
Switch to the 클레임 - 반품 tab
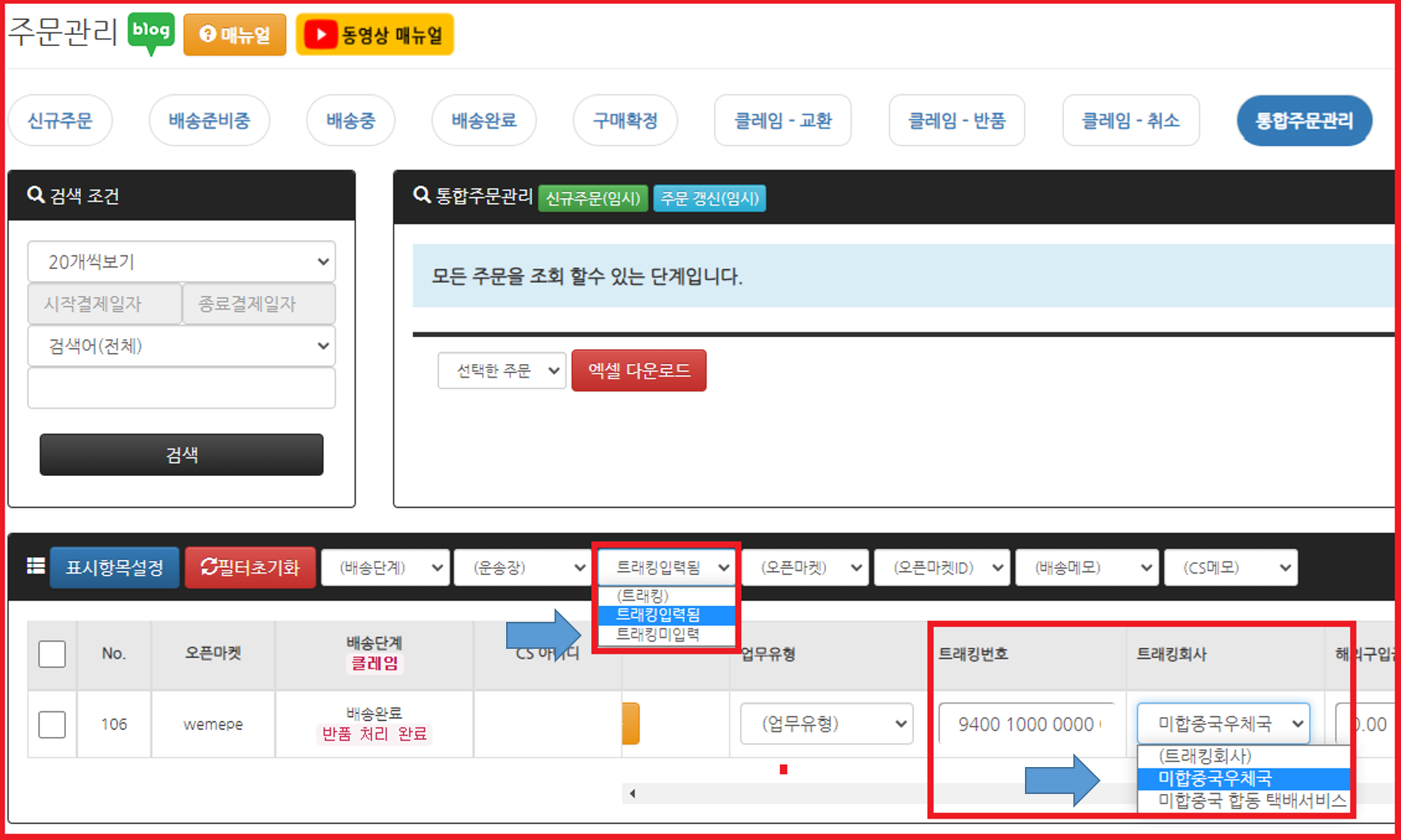pos(957,121)
